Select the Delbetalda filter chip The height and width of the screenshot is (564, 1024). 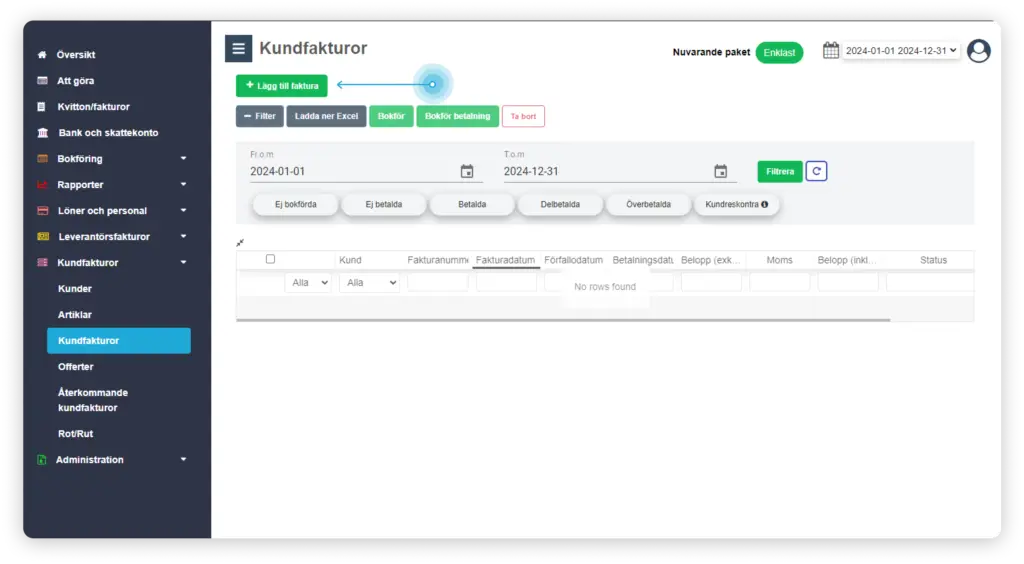click(560, 204)
